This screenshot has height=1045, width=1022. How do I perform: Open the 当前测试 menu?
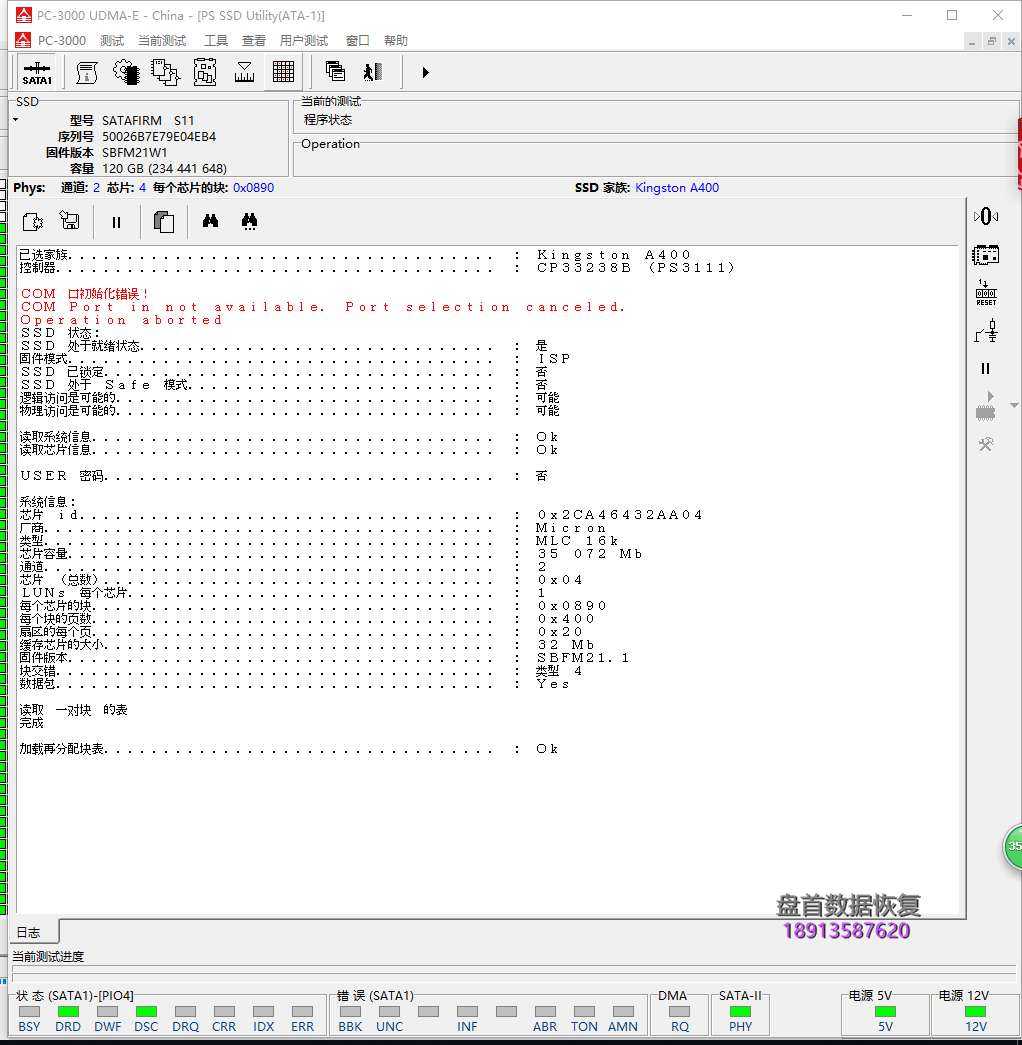[162, 41]
